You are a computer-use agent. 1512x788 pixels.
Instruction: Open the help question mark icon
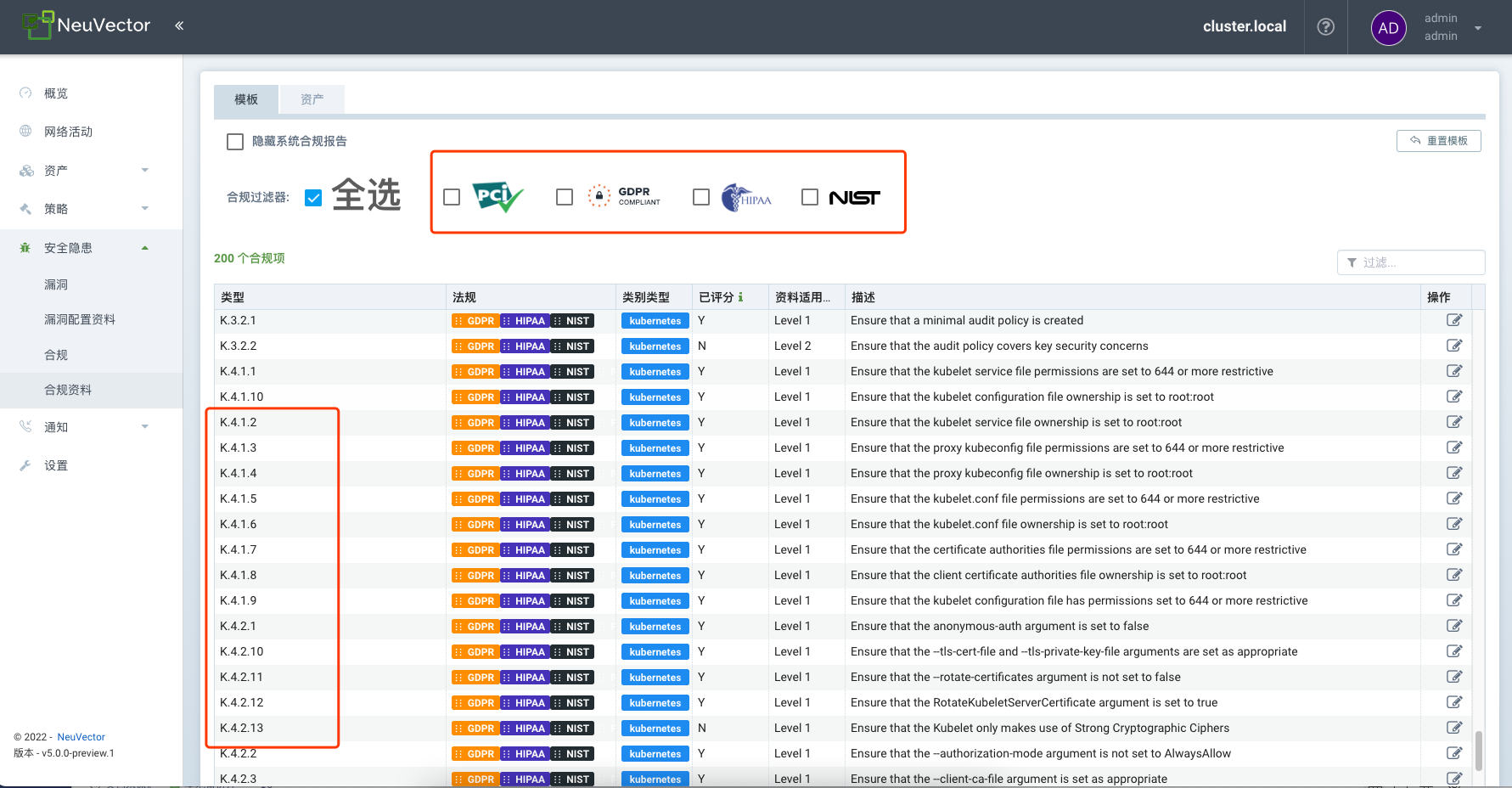tap(1325, 27)
